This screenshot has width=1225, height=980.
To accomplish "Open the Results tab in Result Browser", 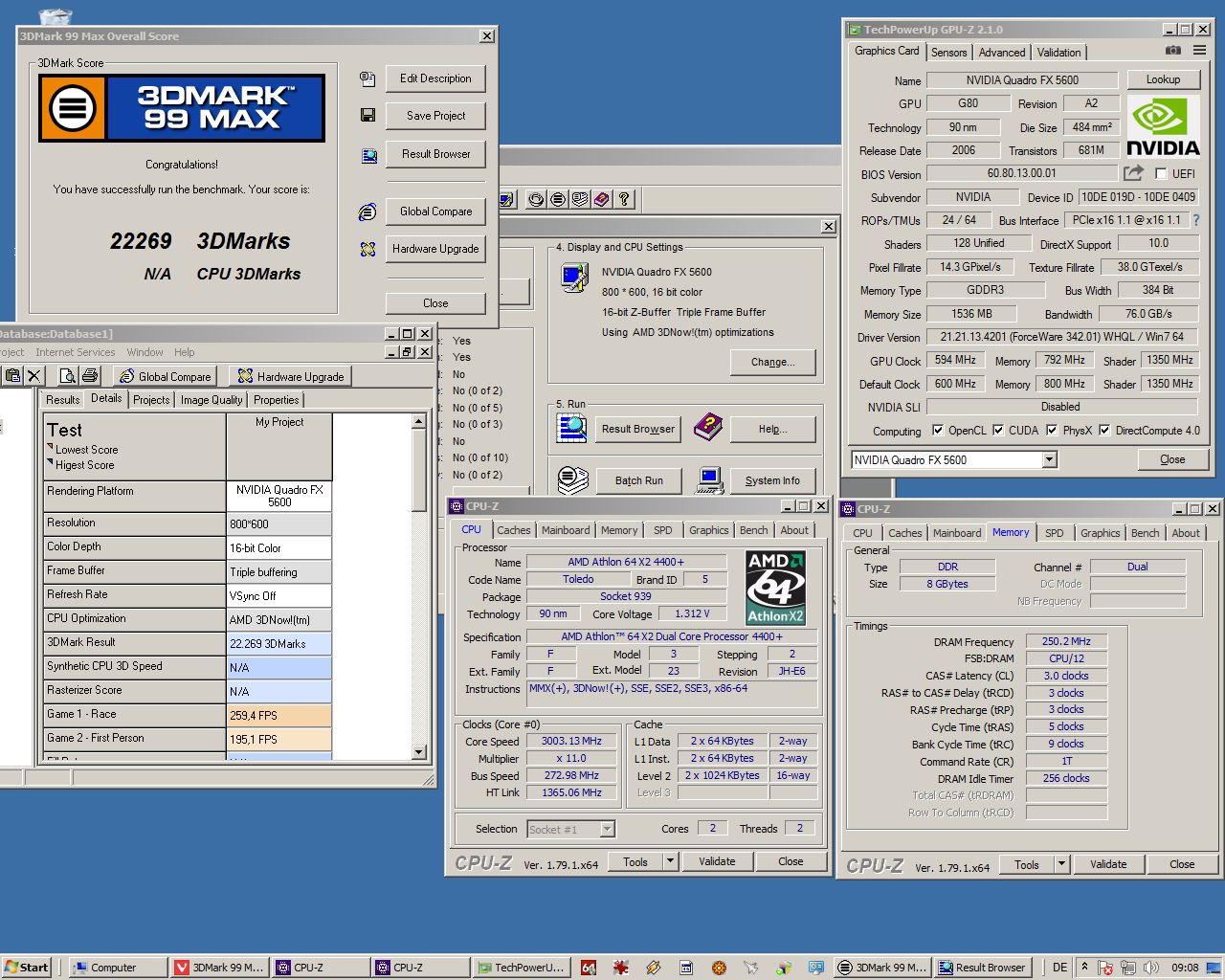I will [63, 400].
